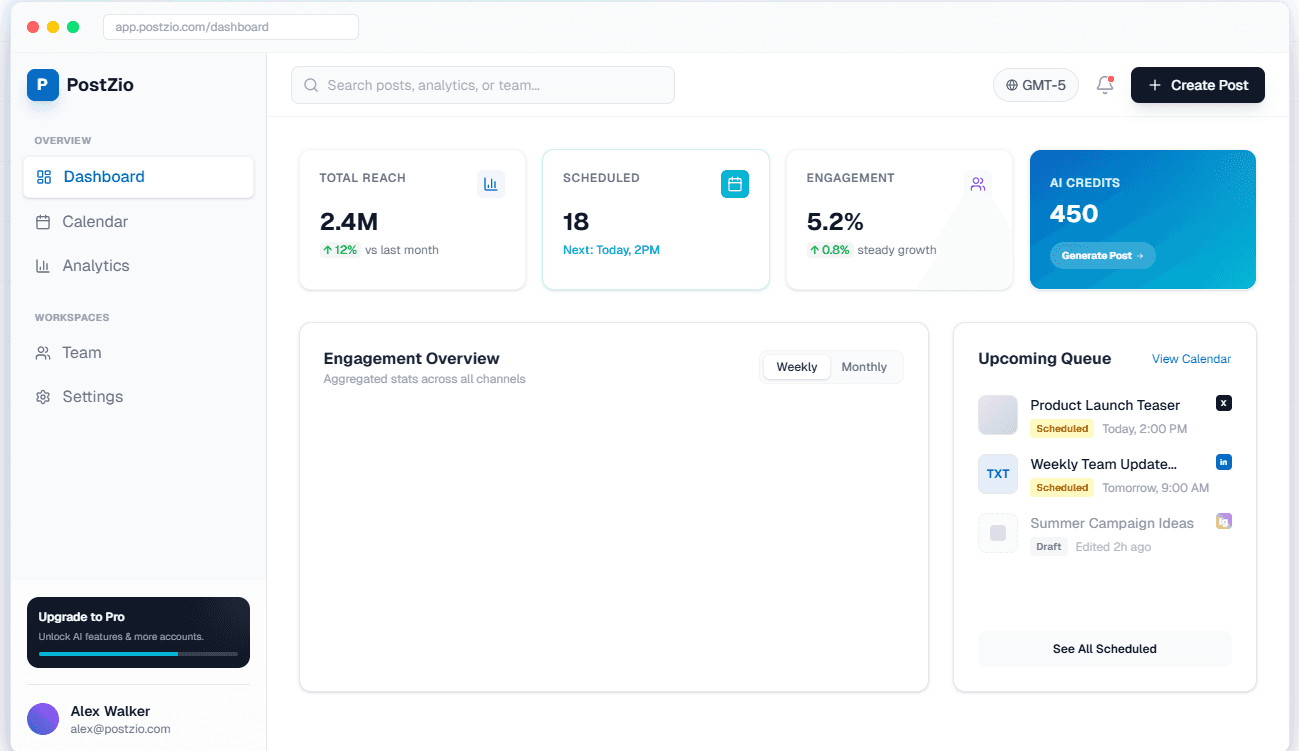Click the Settings gear in sidebar
This screenshot has width=1299, height=751.
coord(43,396)
